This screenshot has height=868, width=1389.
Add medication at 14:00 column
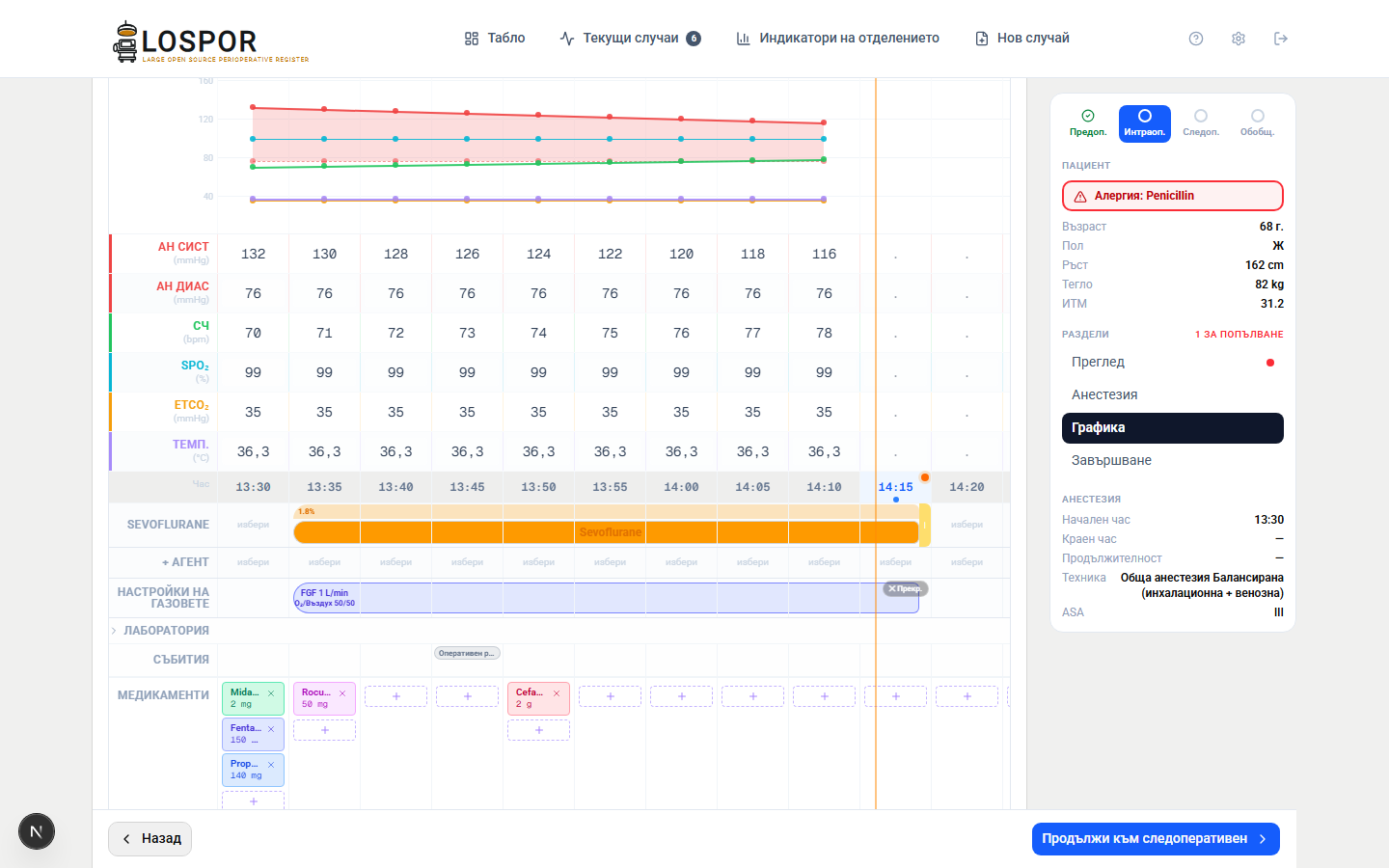681,696
